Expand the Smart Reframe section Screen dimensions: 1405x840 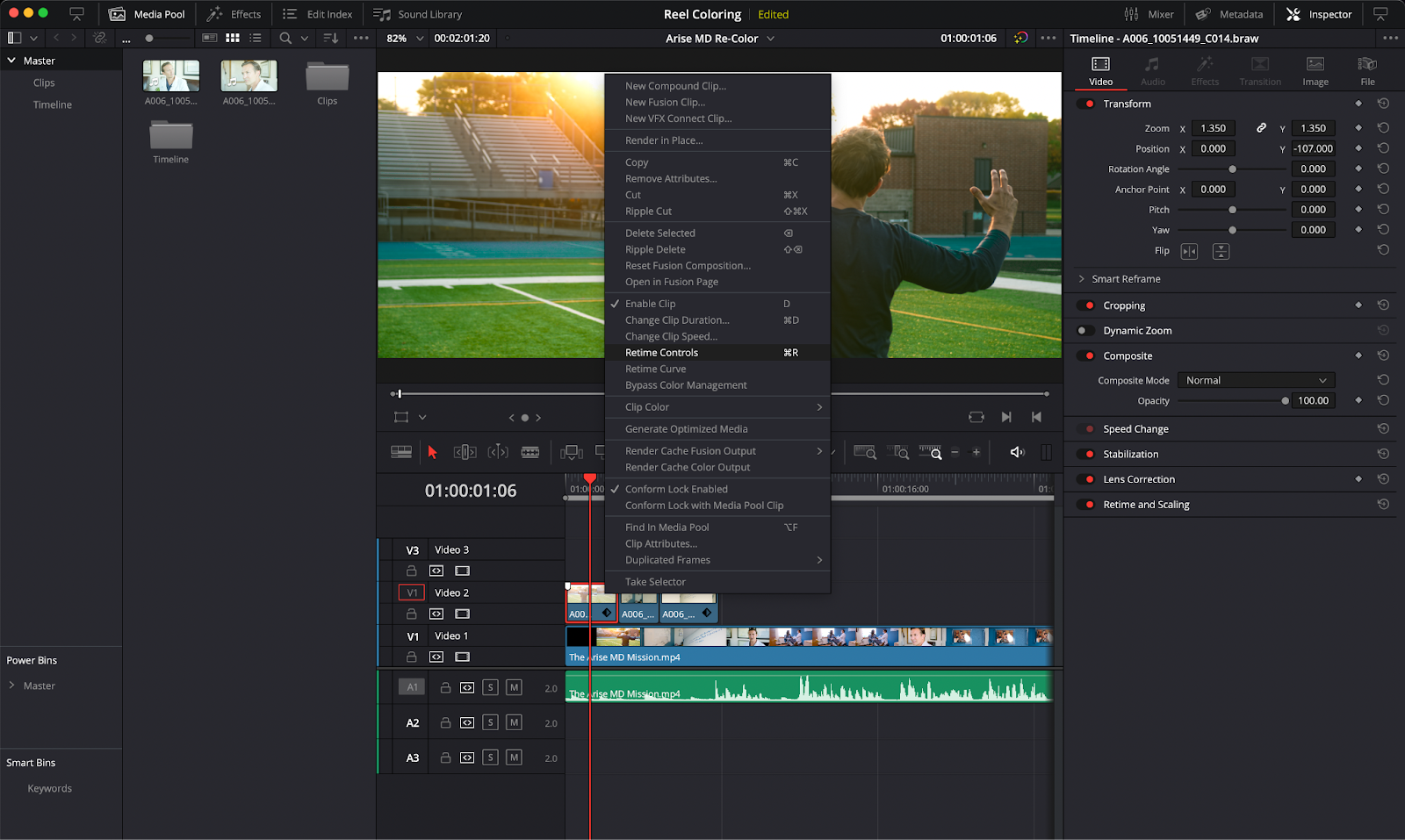[x=1081, y=279]
